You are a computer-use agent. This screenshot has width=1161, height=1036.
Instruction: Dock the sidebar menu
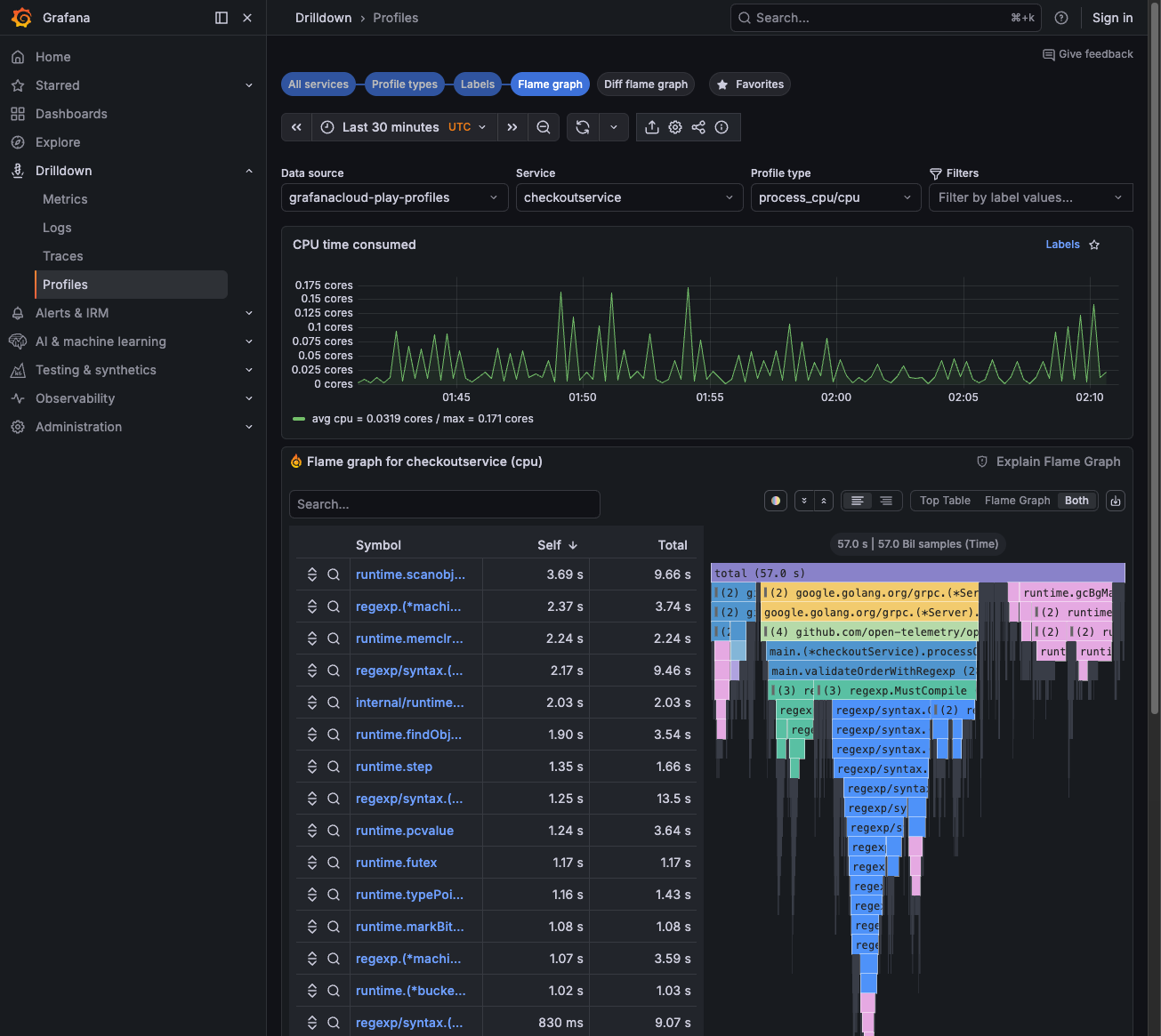(222, 18)
